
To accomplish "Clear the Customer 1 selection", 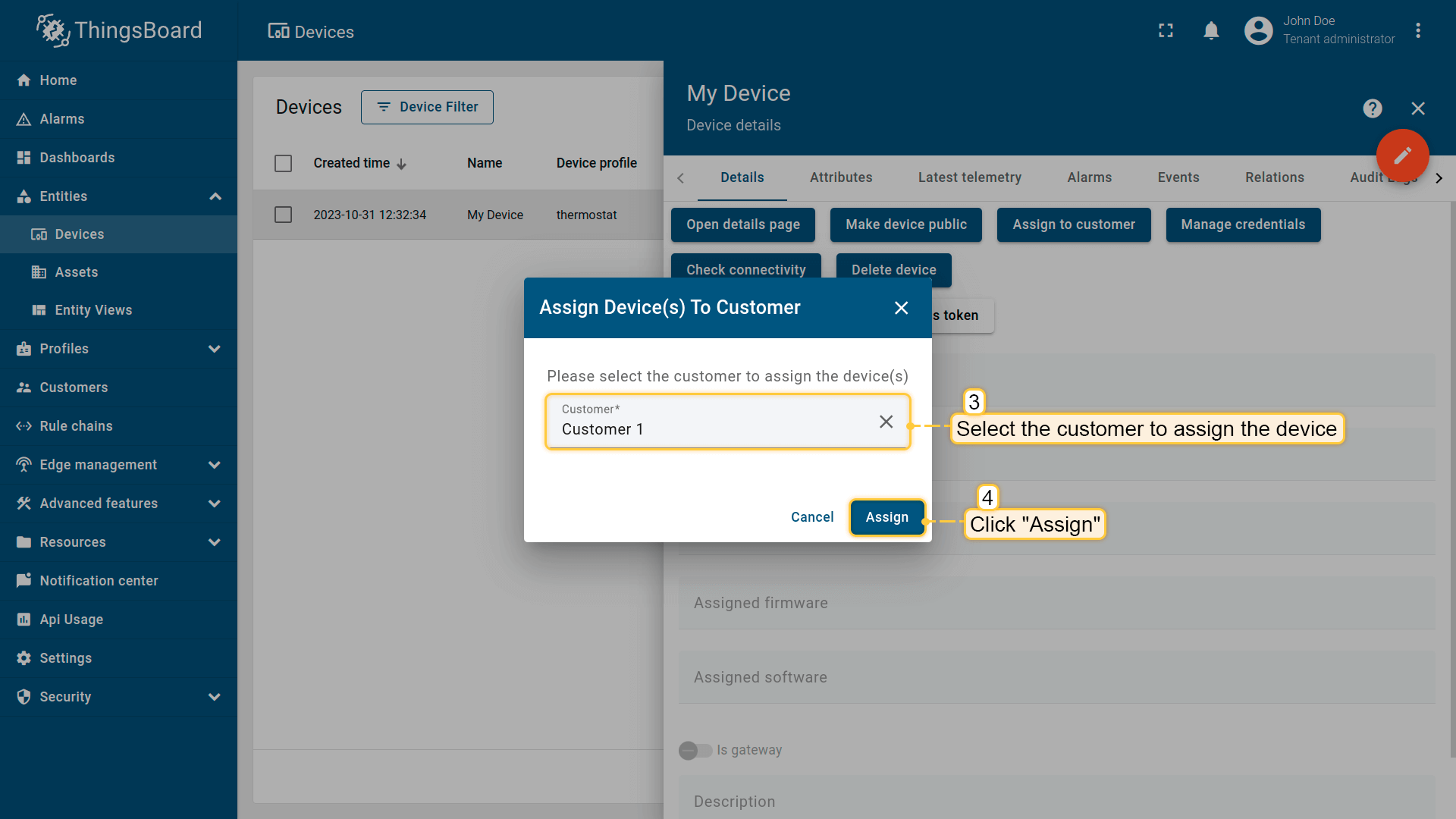I will (886, 422).
